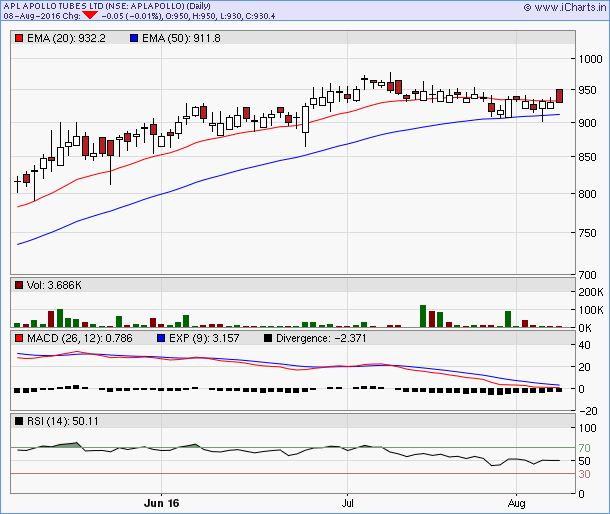The width and height of the screenshot is (610, 514).
Task: Click the EMA (20): 932.2 label
Action: [x=66, y=38]
